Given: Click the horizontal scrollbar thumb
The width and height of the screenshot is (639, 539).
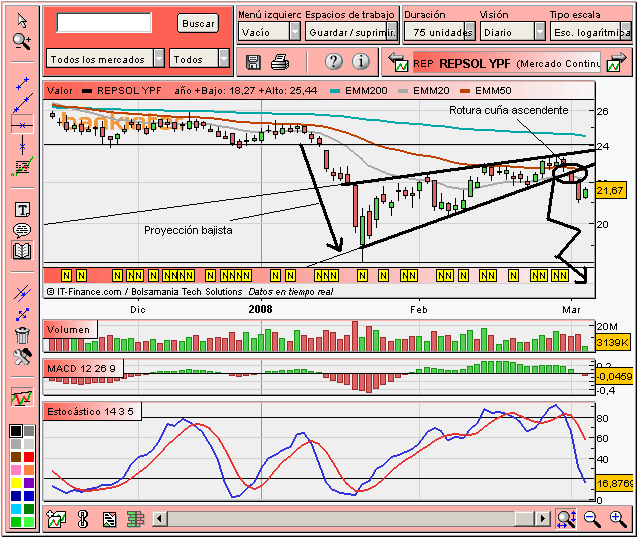Looking at the screenshot, I should 525,519.
